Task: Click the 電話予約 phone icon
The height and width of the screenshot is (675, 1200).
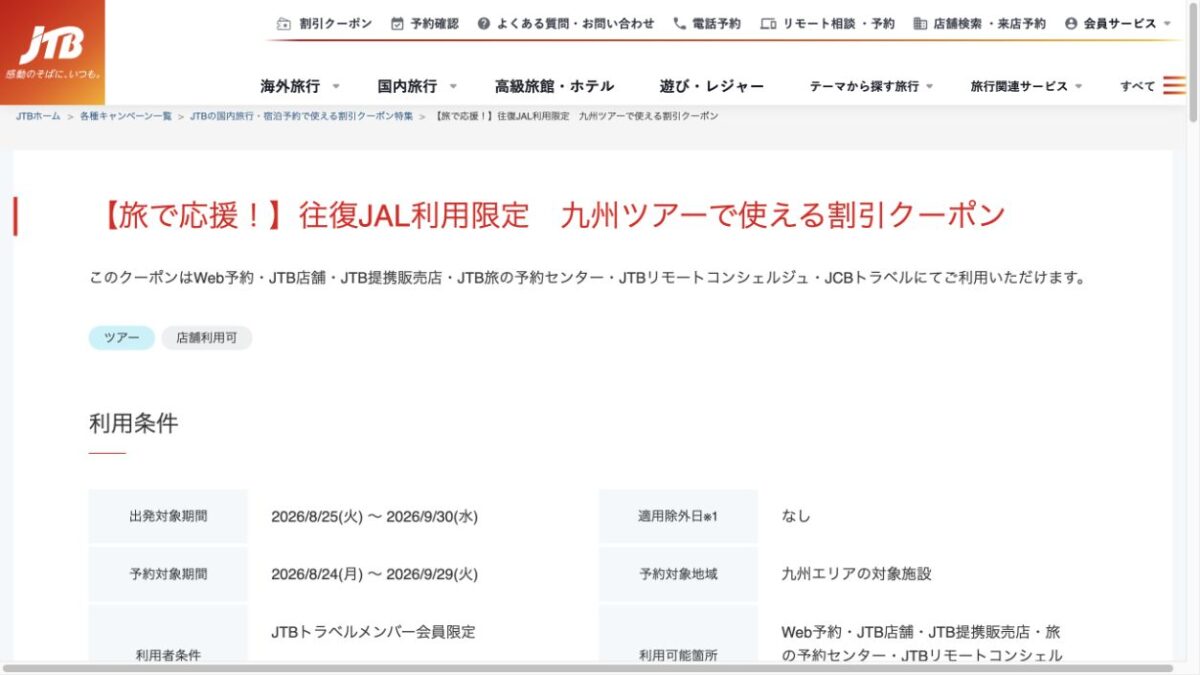Action: pyautogui.click(x=680, y=23)
